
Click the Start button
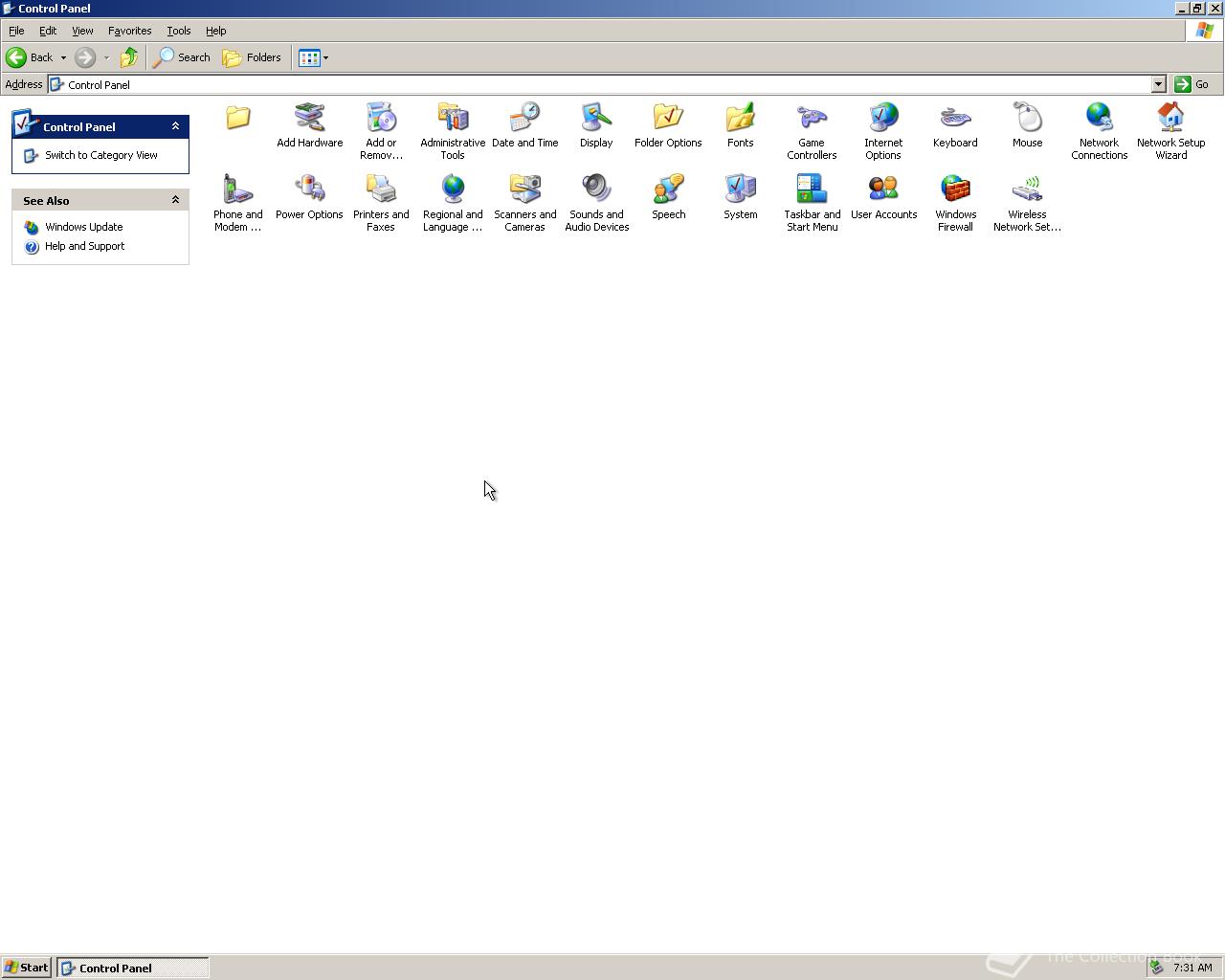pos(27,968)
